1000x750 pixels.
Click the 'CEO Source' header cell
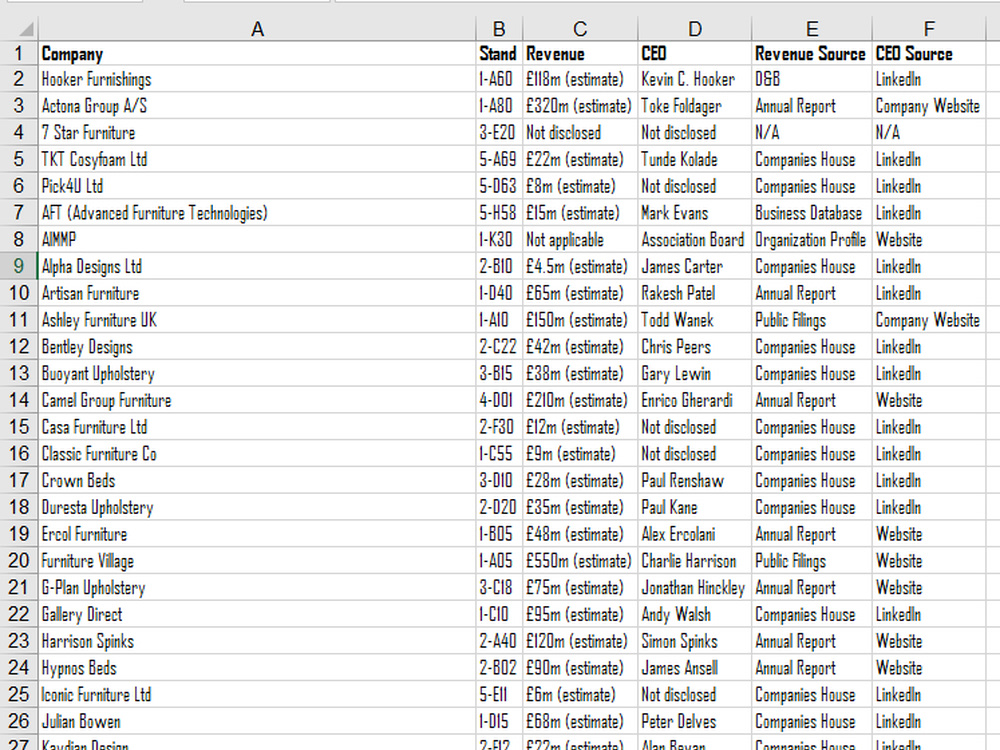click(x=929, y=53)
